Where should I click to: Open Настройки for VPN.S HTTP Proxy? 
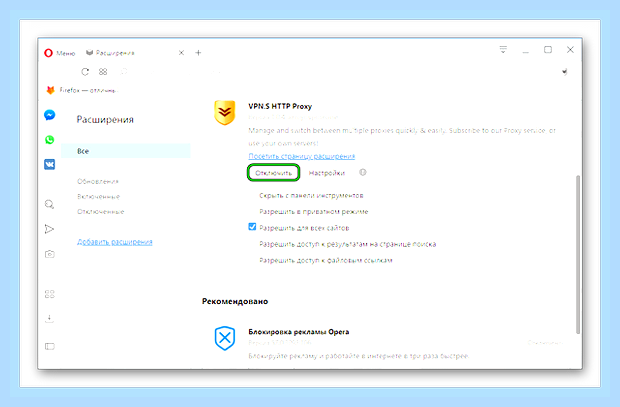click(x=327, y=173)
